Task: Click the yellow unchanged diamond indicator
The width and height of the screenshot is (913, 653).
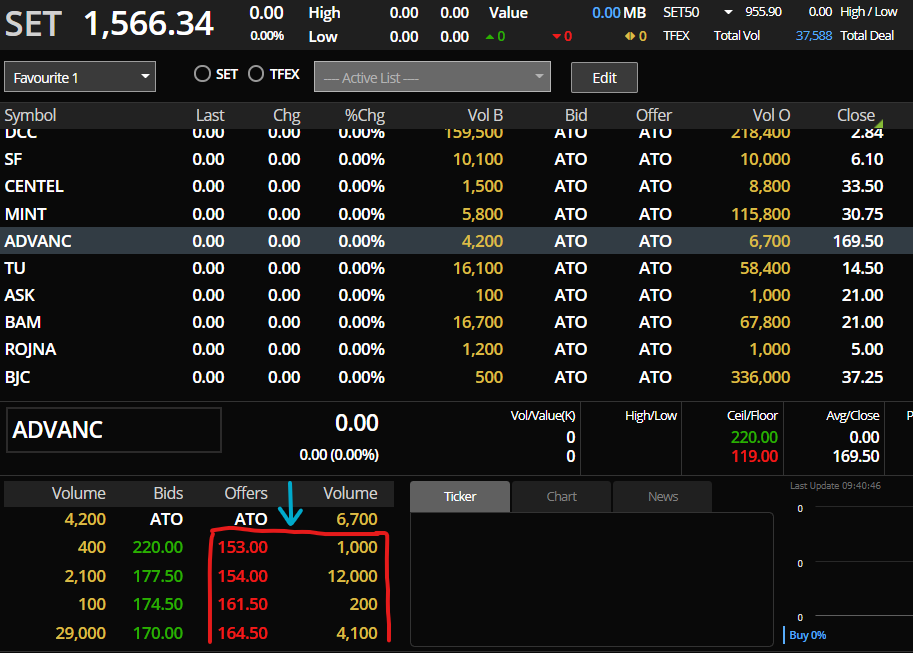Action: click(x=629, y=37)
